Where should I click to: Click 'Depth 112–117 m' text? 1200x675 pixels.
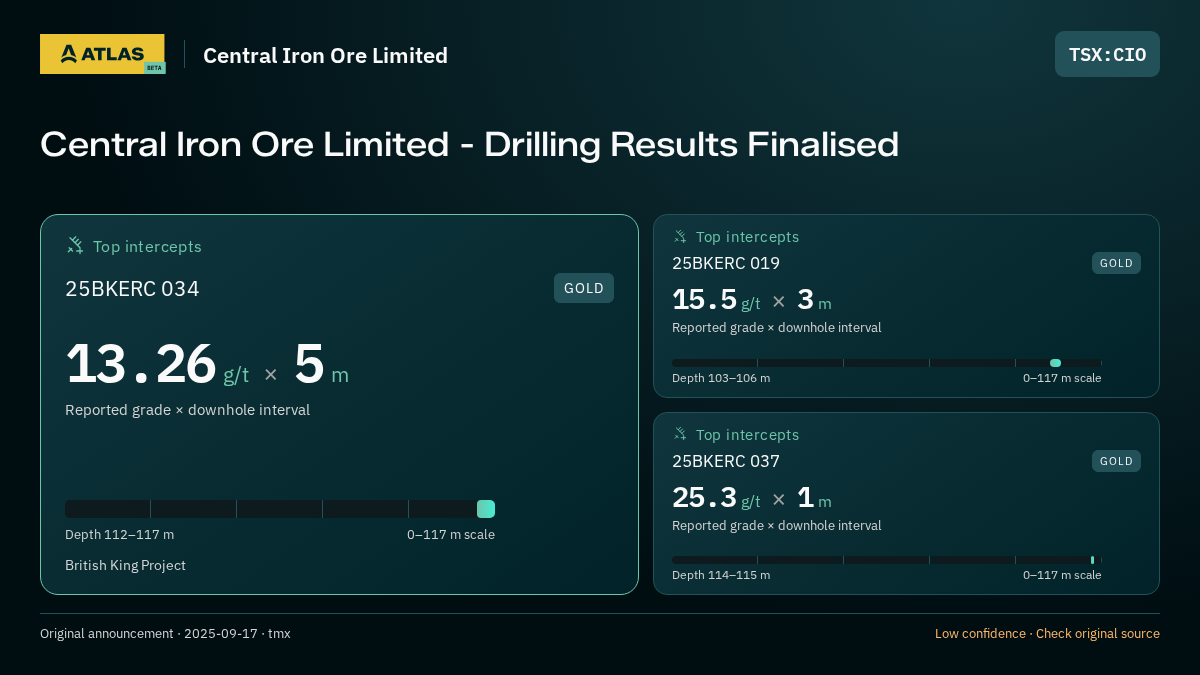pos(119,535)
